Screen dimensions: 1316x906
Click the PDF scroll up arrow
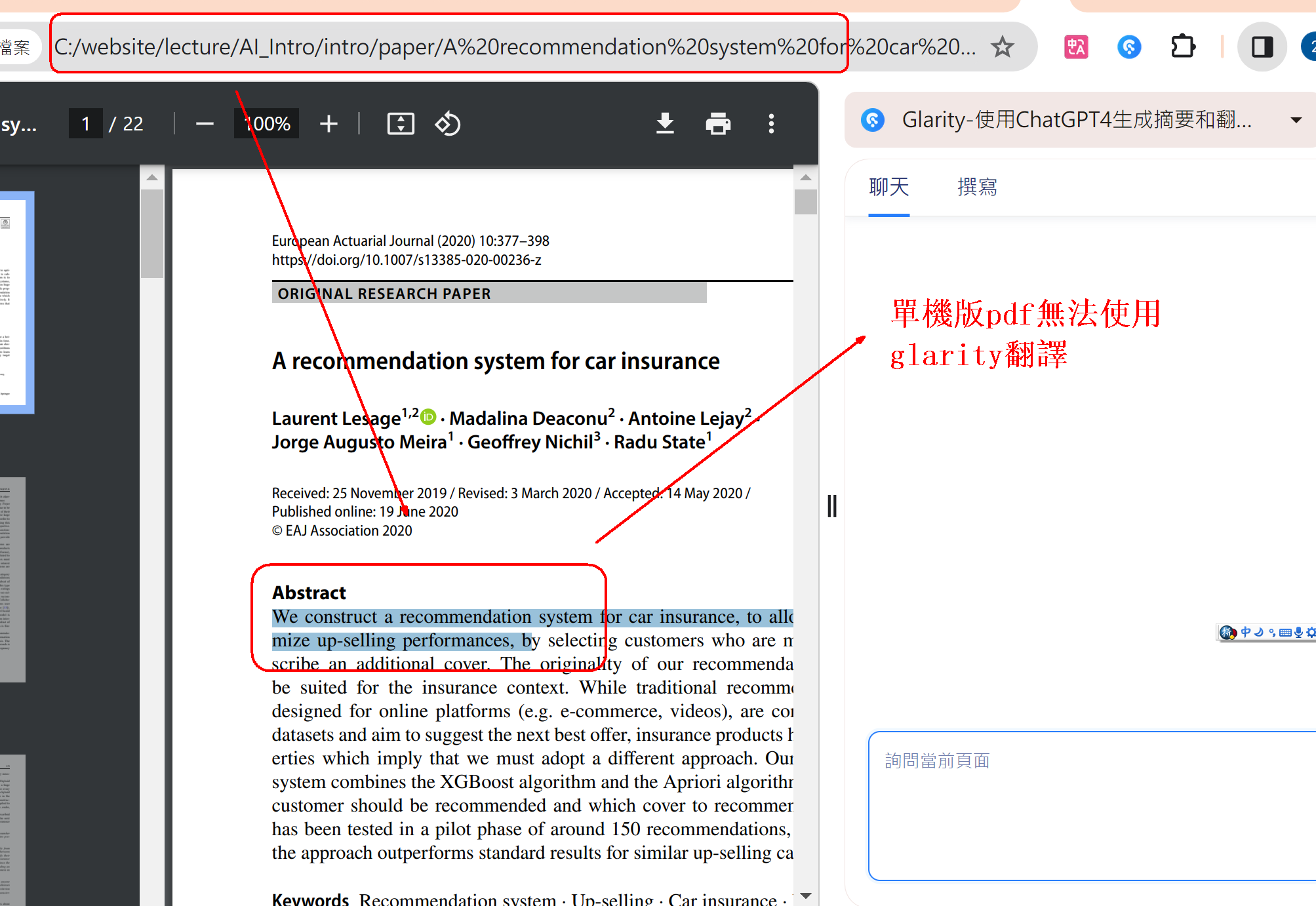(806, 177)
